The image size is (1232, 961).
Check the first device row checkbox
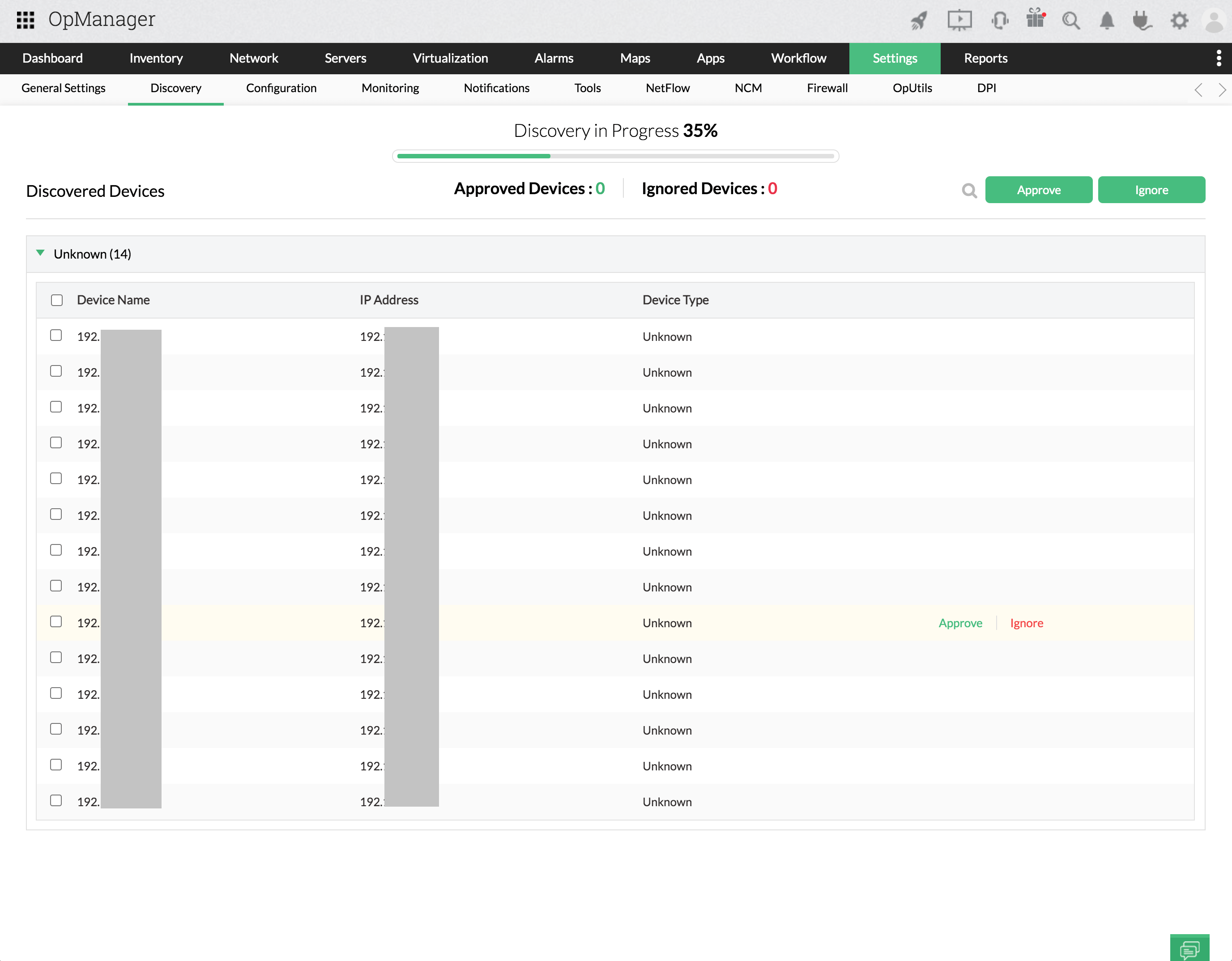tap(56, 336)
